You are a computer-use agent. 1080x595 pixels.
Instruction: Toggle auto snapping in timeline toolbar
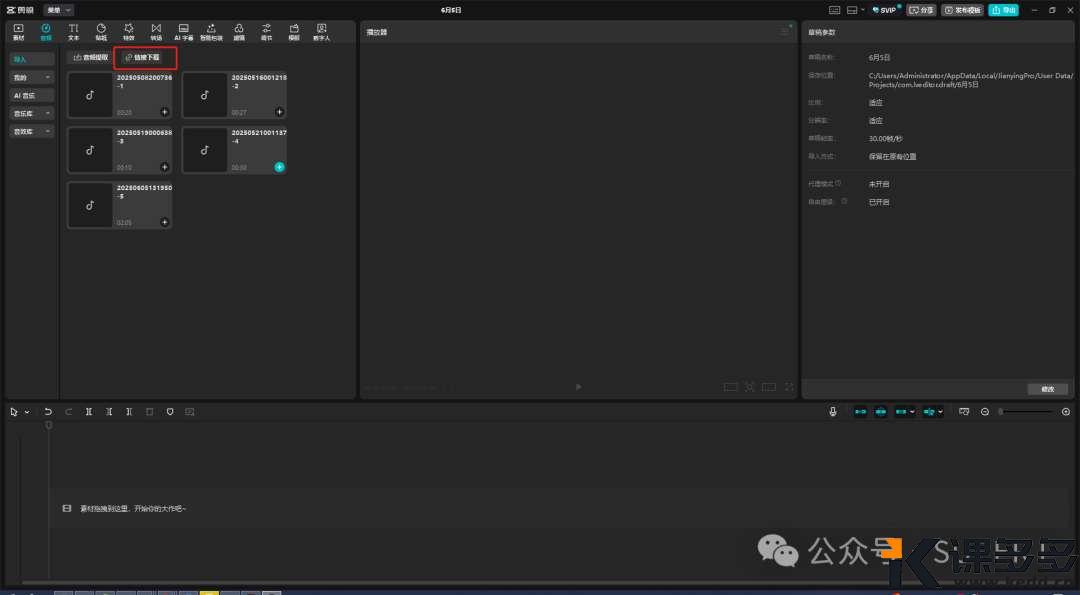pos(881,412)
